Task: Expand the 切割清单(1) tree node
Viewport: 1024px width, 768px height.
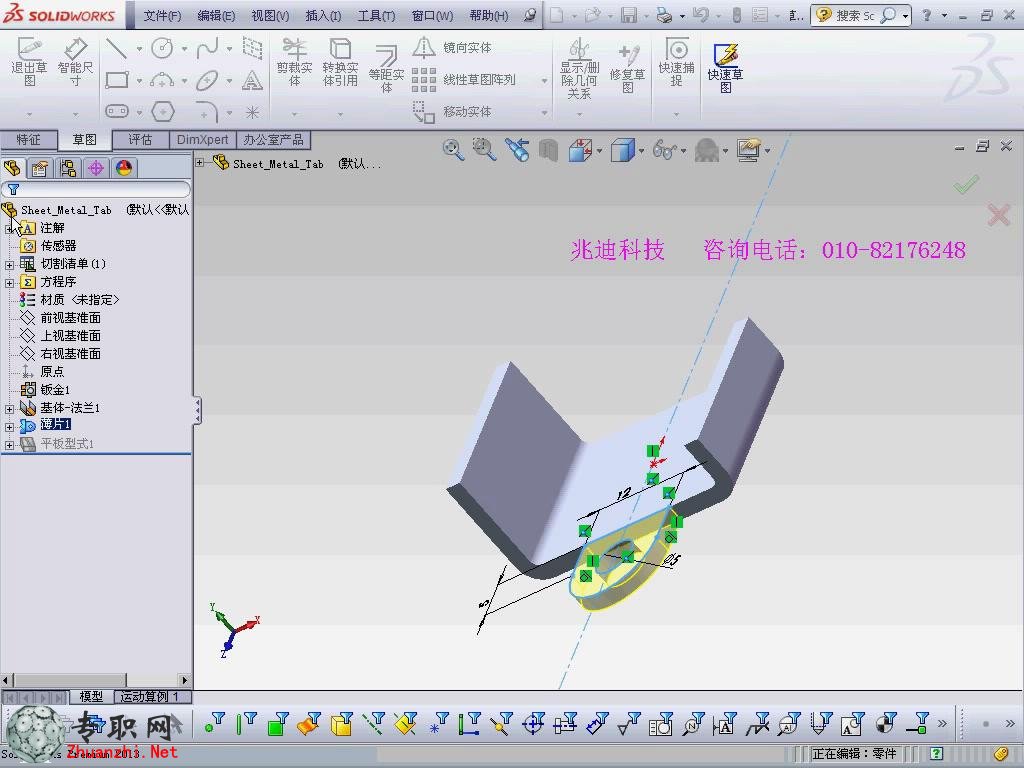Action: (9, 265)
